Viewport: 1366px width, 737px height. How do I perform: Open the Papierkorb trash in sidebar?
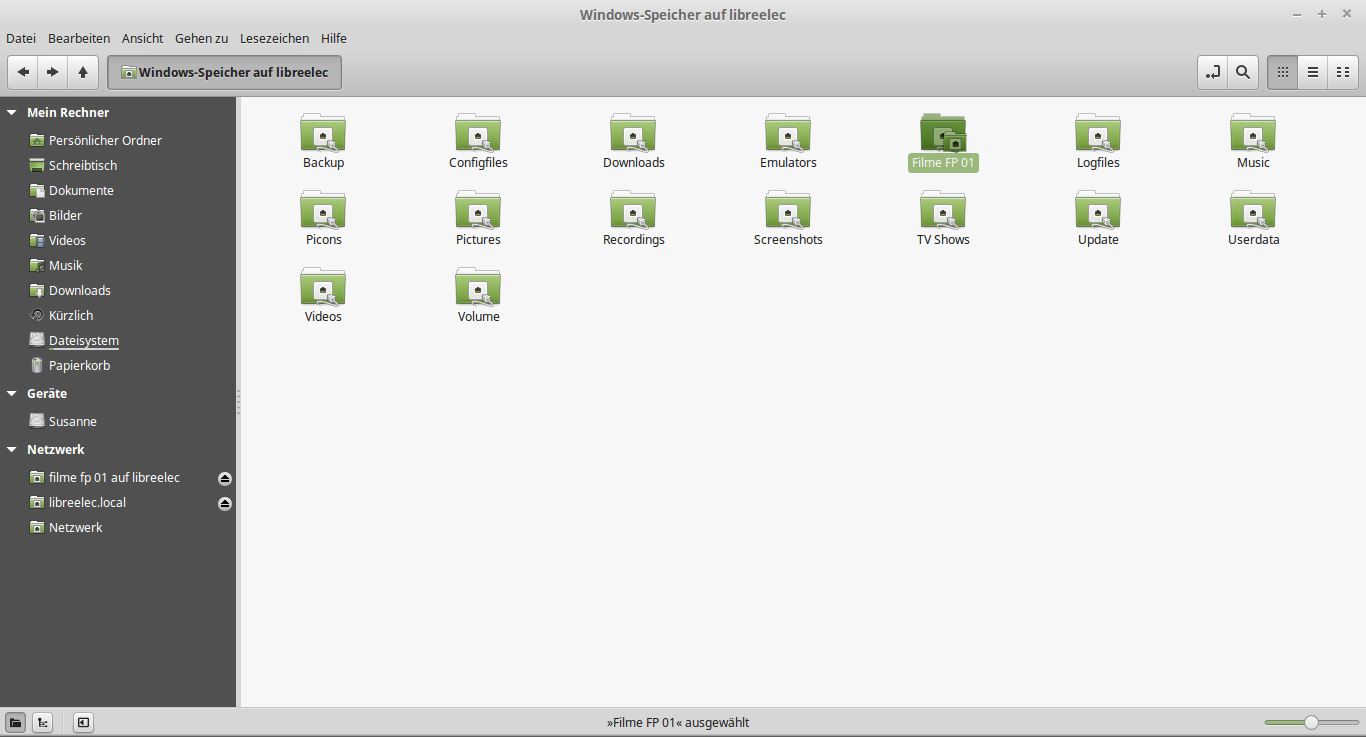point(79,366)
